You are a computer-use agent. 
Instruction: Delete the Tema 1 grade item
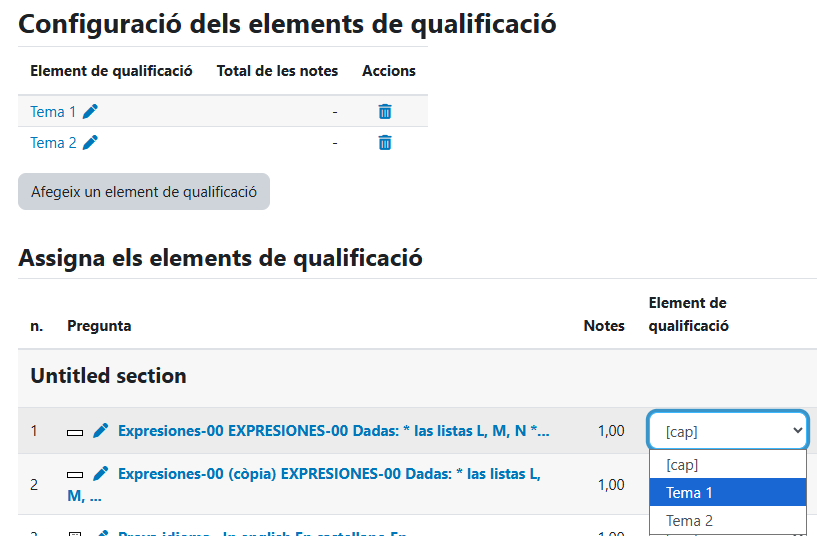coord(385,112)
